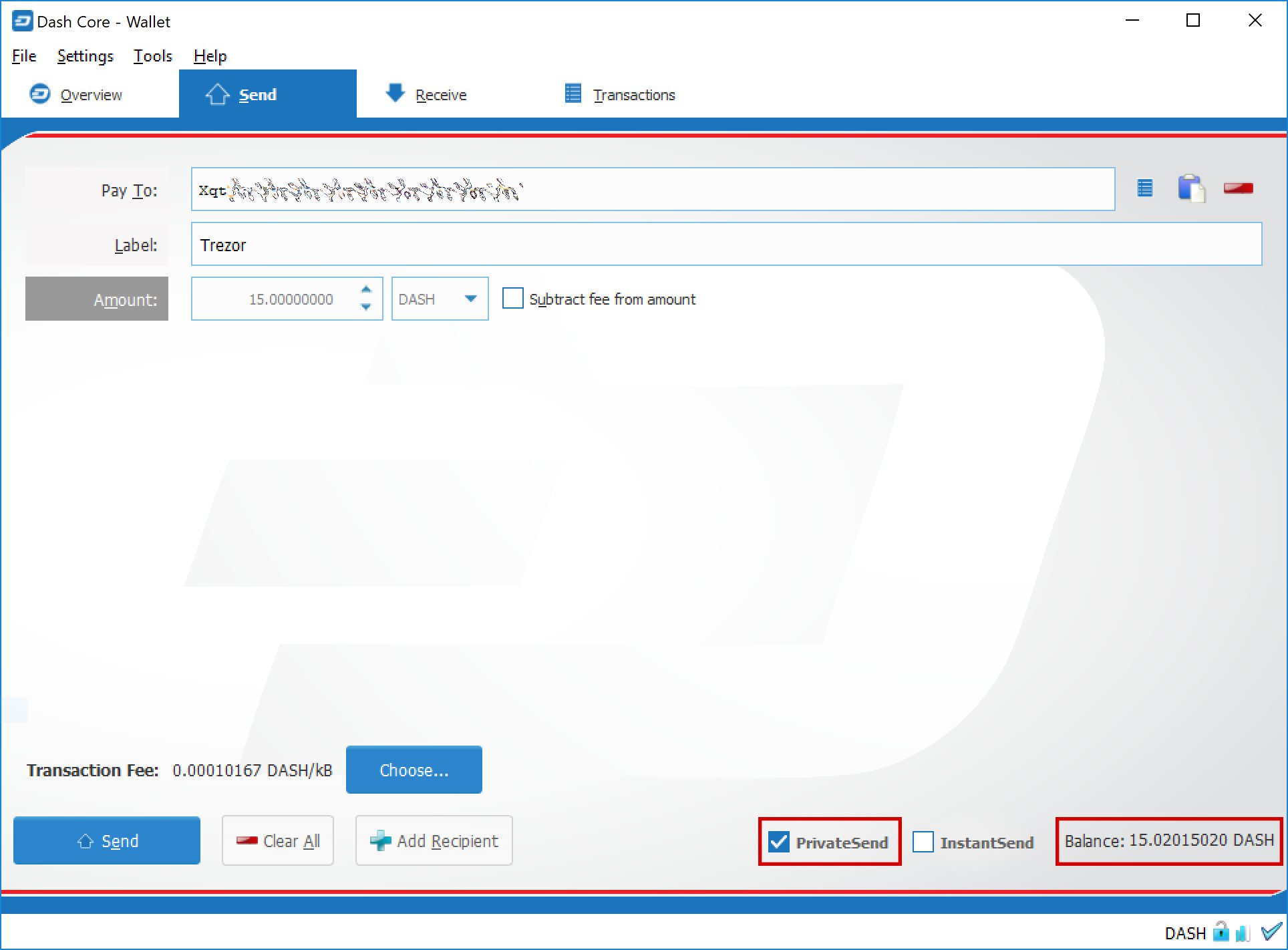Decrease amount with the down stepper arrow
Image resolution: width=1288 pixels, height=950 pixels.
coord(365,307)
